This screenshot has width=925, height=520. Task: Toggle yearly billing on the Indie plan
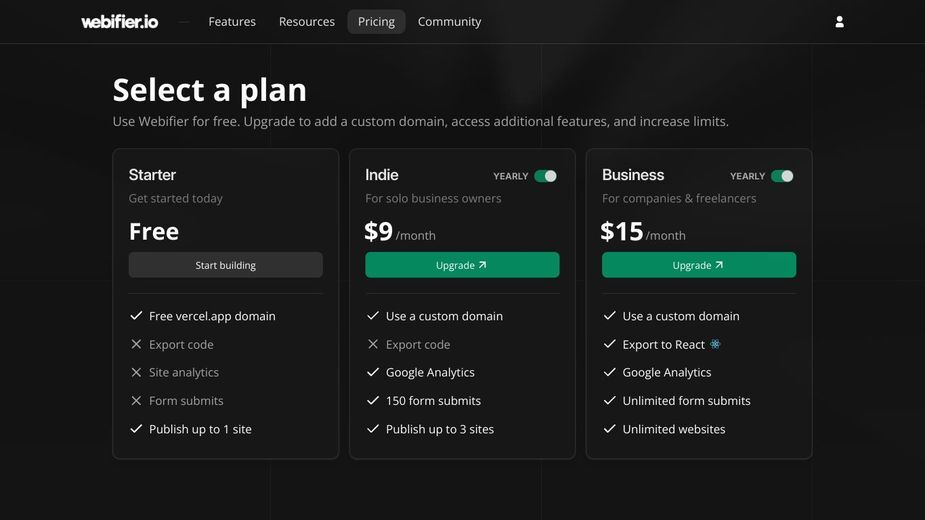[x=545, y=176]
